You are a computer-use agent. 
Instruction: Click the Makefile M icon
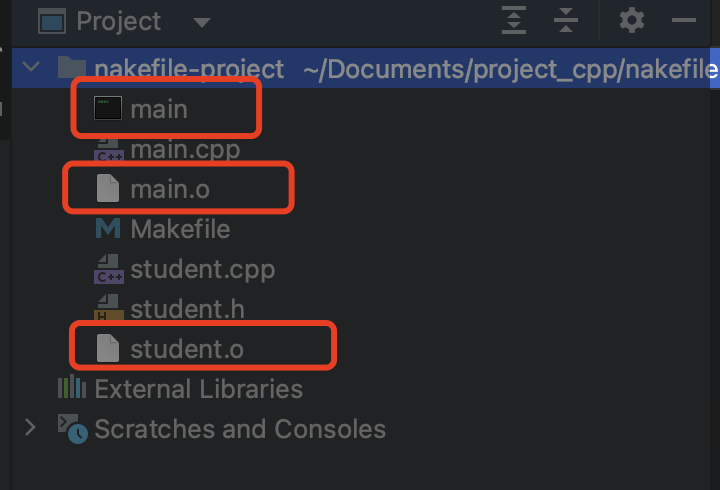tap(108, 228)
